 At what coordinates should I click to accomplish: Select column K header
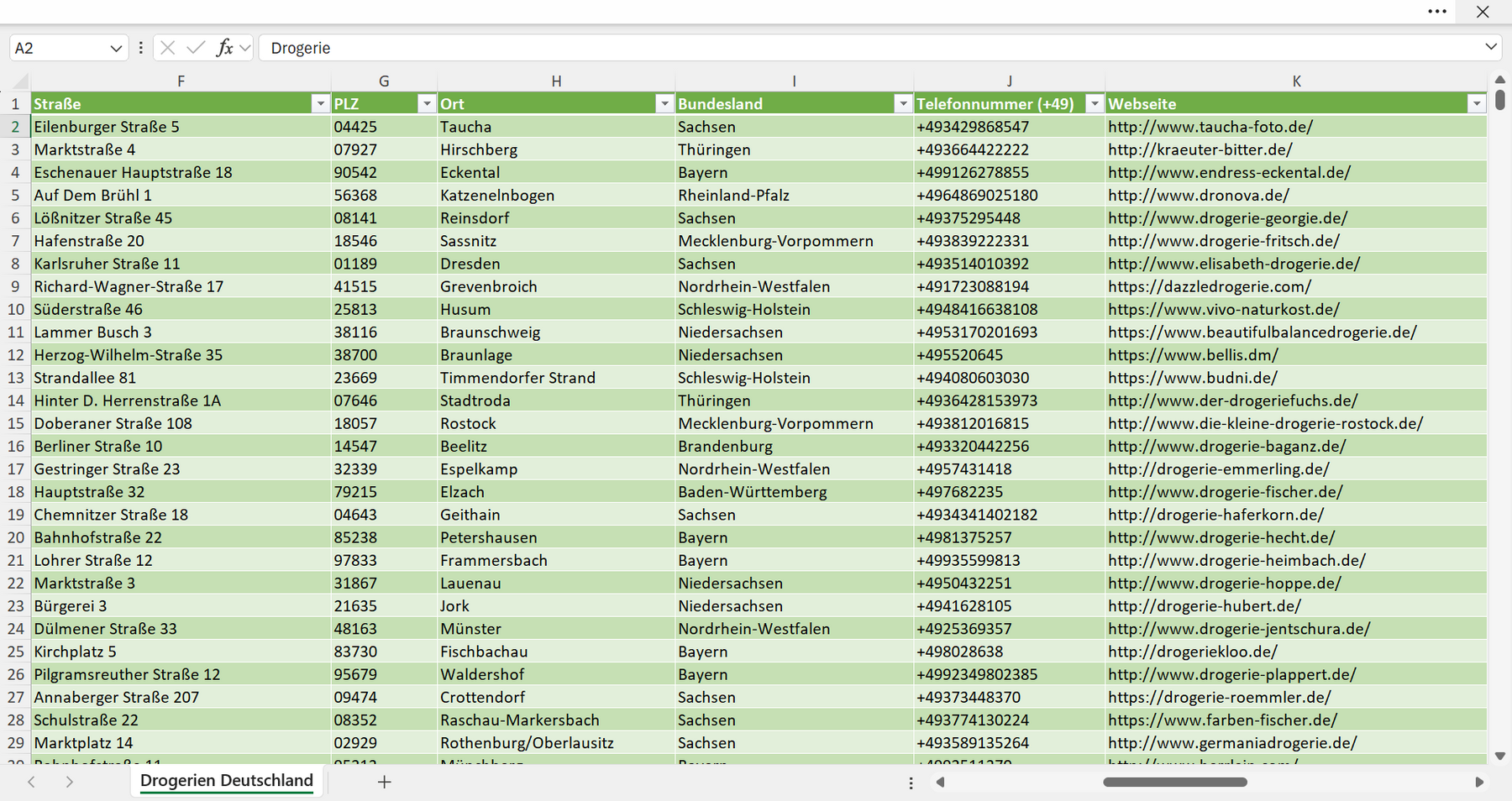point(1296,81)
